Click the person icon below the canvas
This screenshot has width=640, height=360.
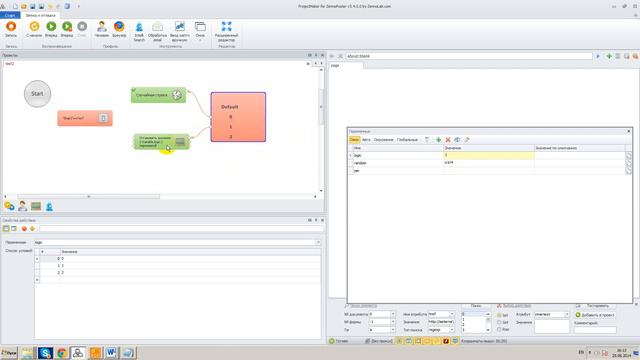tap(22, 207)
